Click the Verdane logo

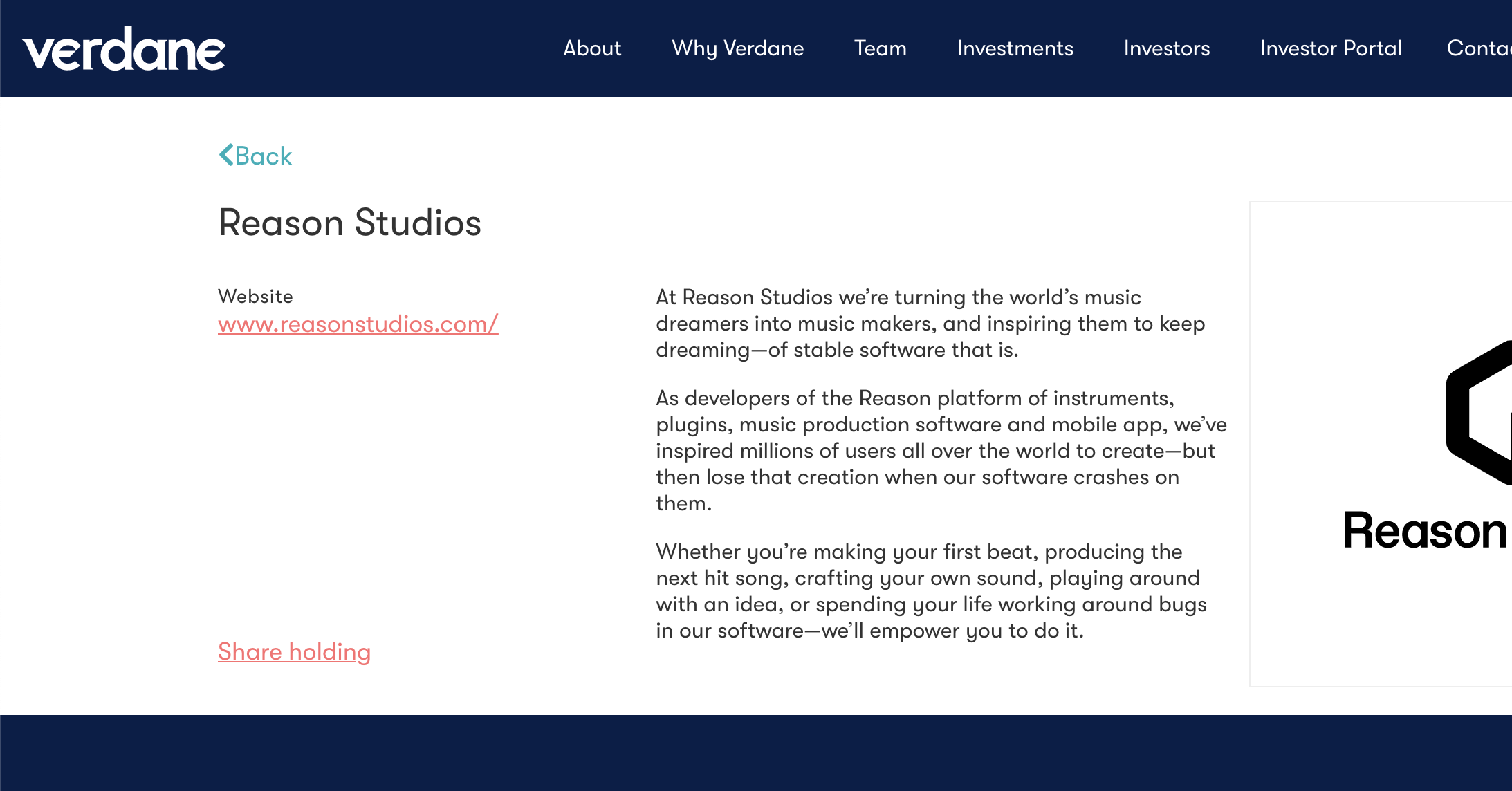124,49
